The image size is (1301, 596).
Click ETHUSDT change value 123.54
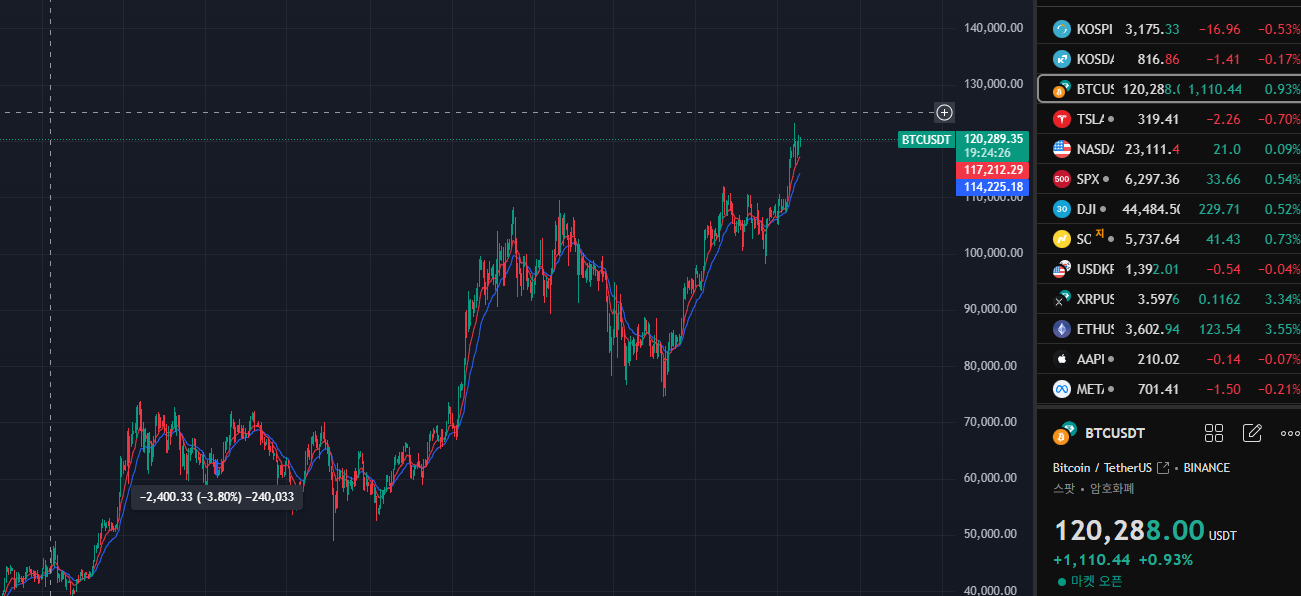pyautogui.click(x=1220, y=329)
